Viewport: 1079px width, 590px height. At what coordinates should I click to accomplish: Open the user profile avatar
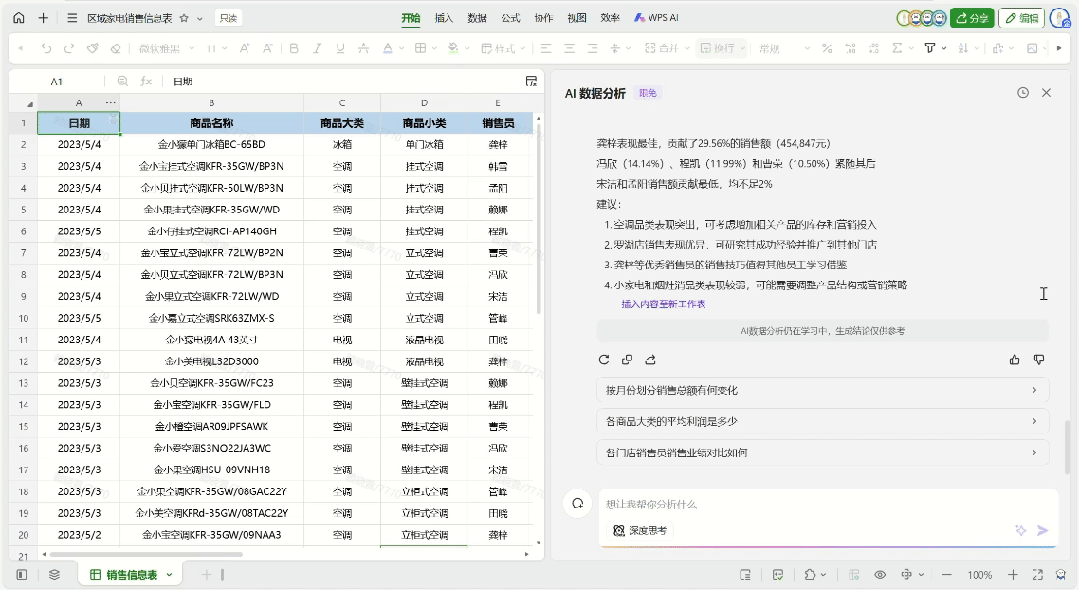coord(1060,18)
